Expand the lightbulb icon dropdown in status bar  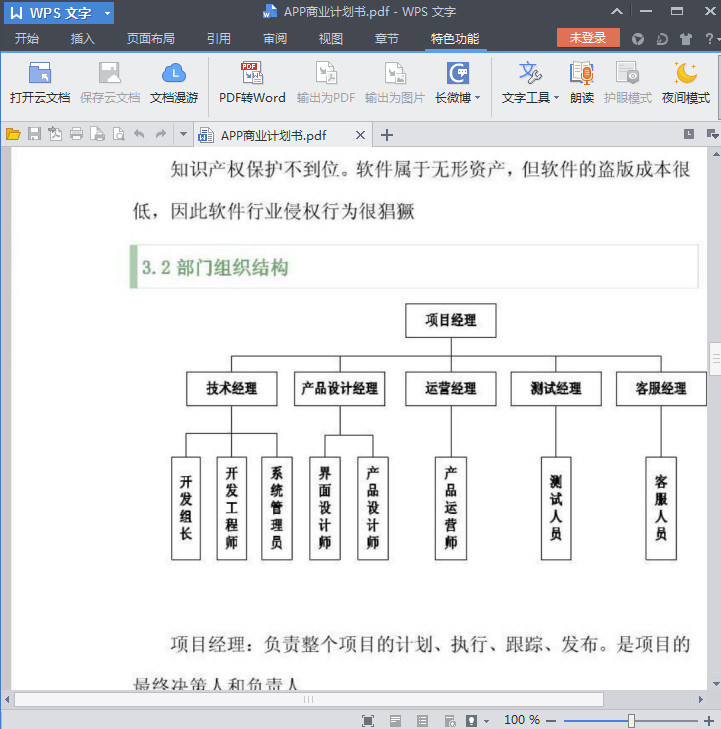click(x=486, y=721)
